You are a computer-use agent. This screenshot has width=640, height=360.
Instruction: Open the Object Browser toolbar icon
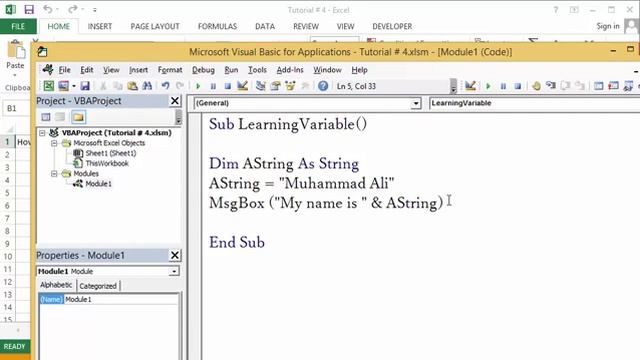[x=290, y=86]
